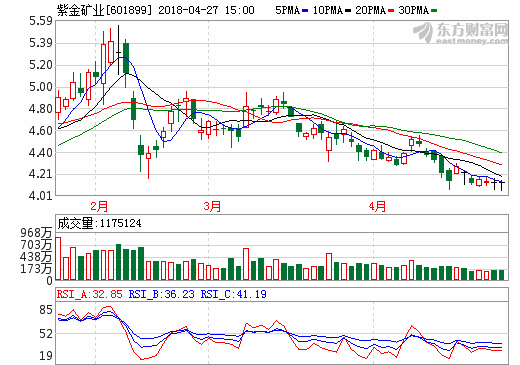Click the blue 5PMA legend swatch
Image resolution: width=520 pixels, height=365 pixels.
(x=305, y=11)
